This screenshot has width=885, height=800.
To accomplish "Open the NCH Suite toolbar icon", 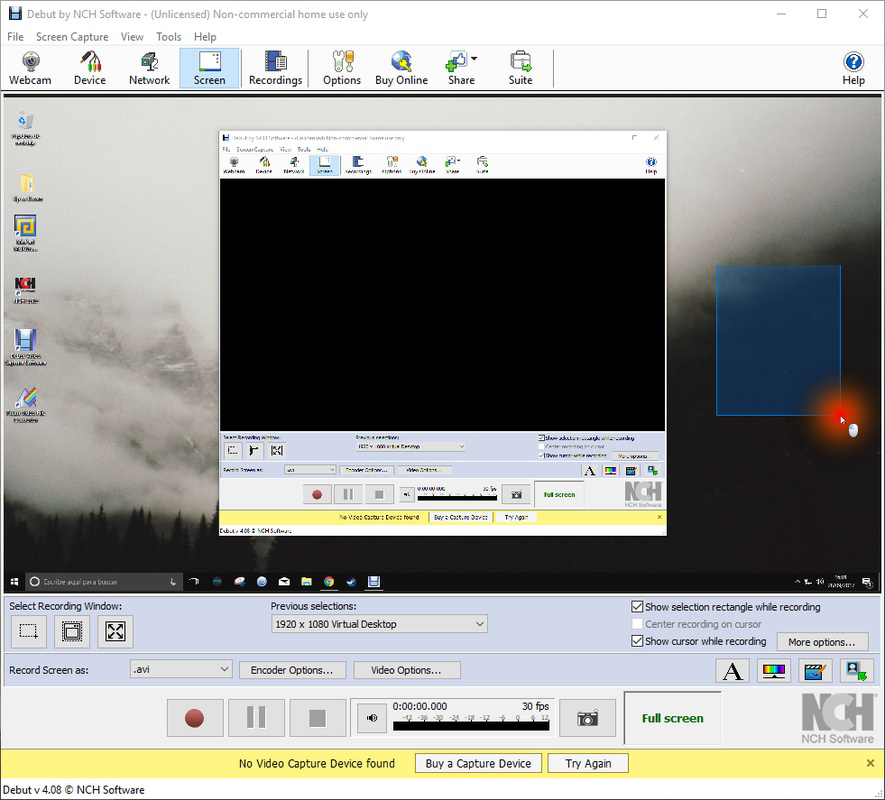I will [520, 68].
